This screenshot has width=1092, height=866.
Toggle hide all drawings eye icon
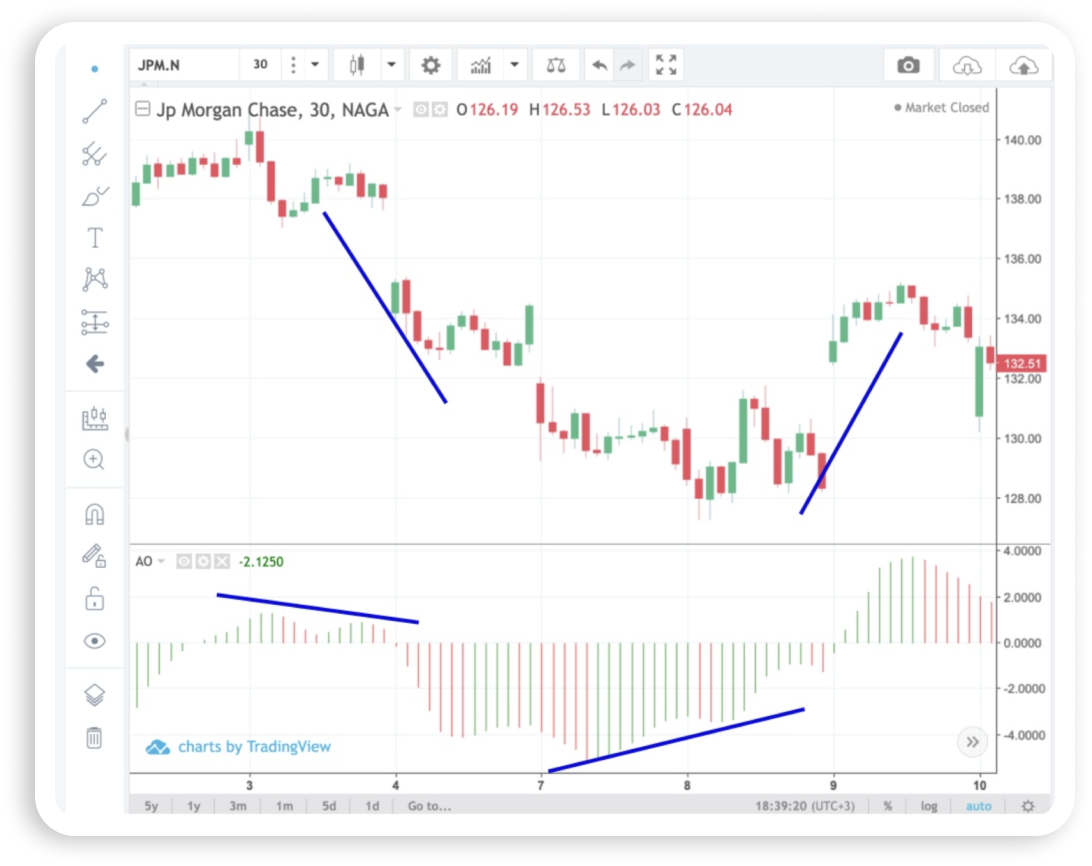point(95,641)
